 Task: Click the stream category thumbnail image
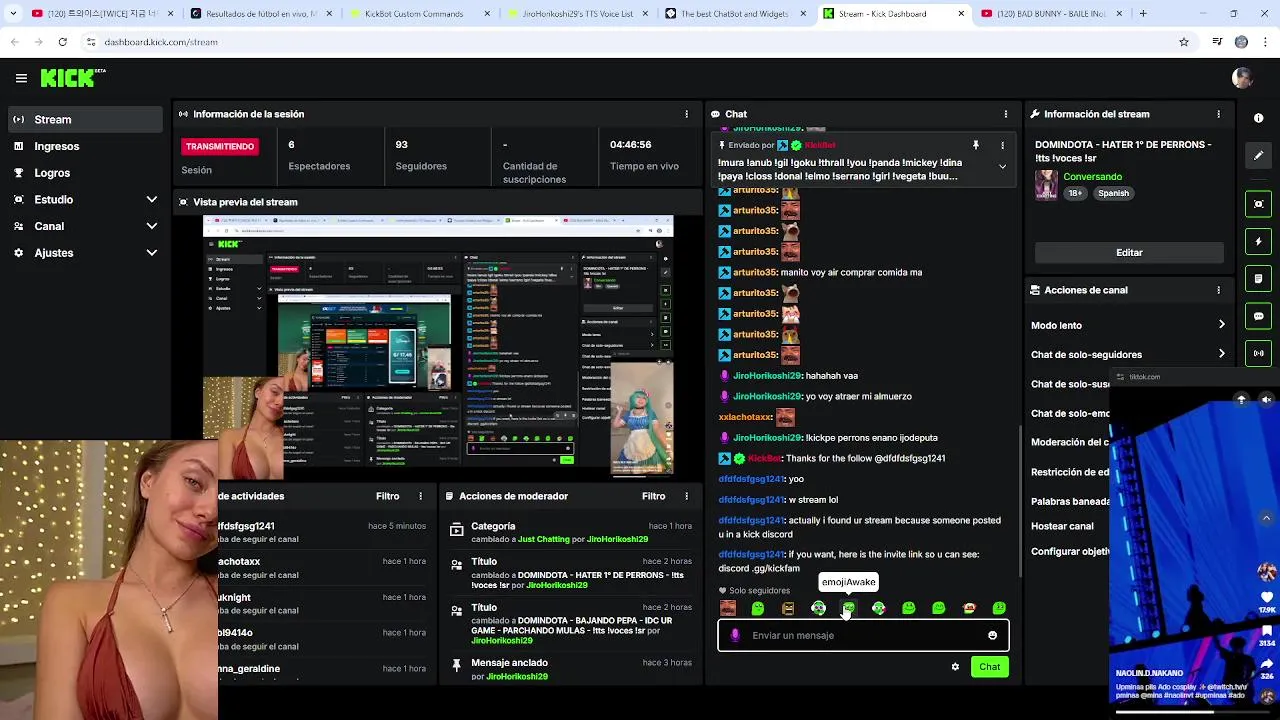coord(1046,185)
